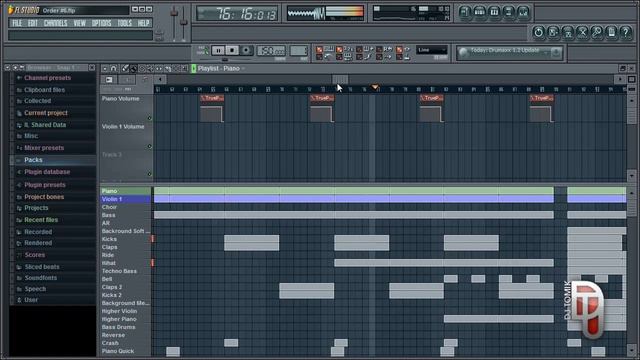The width and height of the screenshot is (640, 360).
Task: Select the paint brush tool in playlist
Action: pos(133,69)
